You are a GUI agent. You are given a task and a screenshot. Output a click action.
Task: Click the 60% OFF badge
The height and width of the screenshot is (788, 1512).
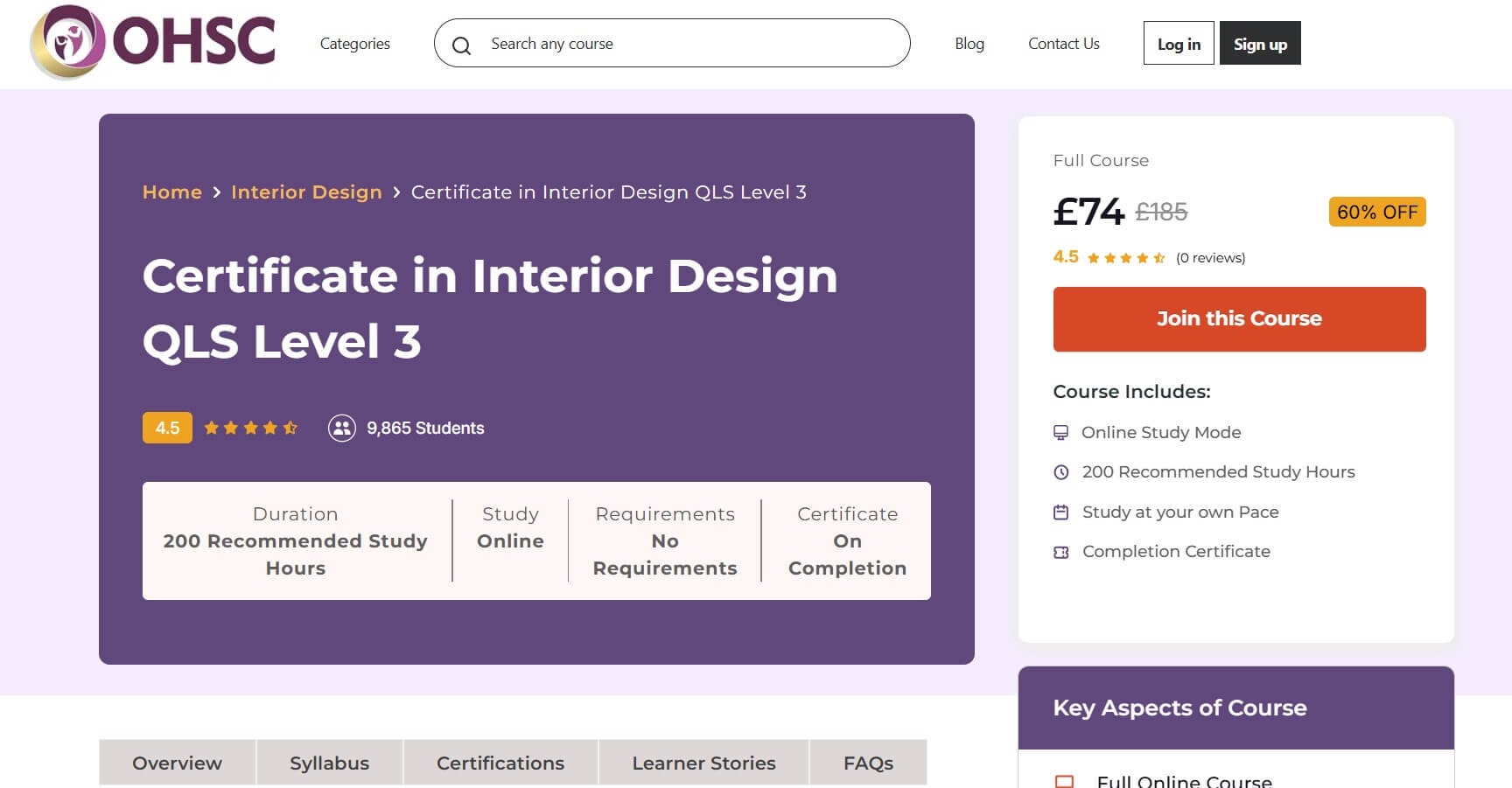[1377, 212]
